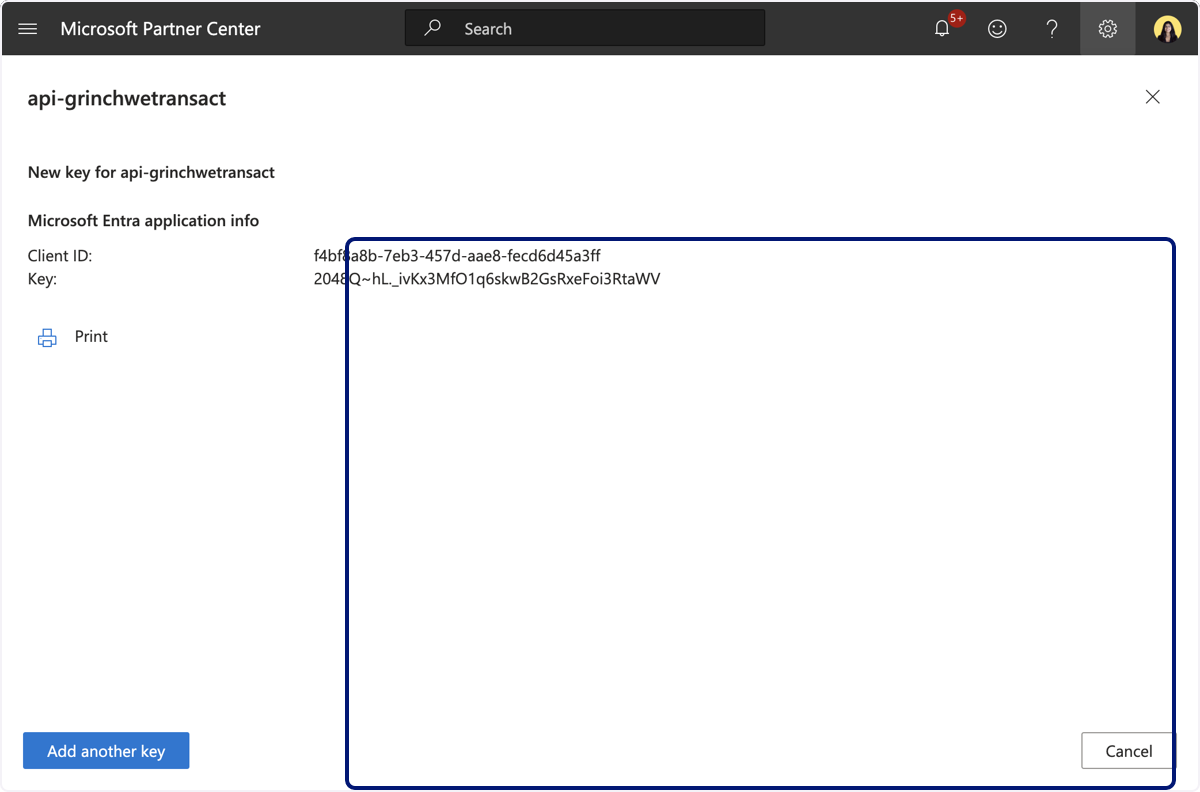Click the printer icon

pyautogui.click(x=47, y=338)
